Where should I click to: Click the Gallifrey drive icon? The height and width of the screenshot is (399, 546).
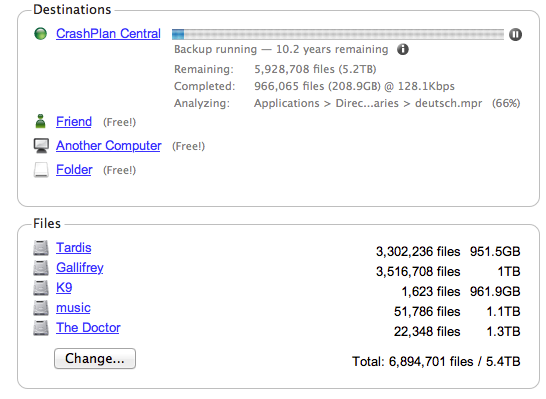tap(41, 268)
